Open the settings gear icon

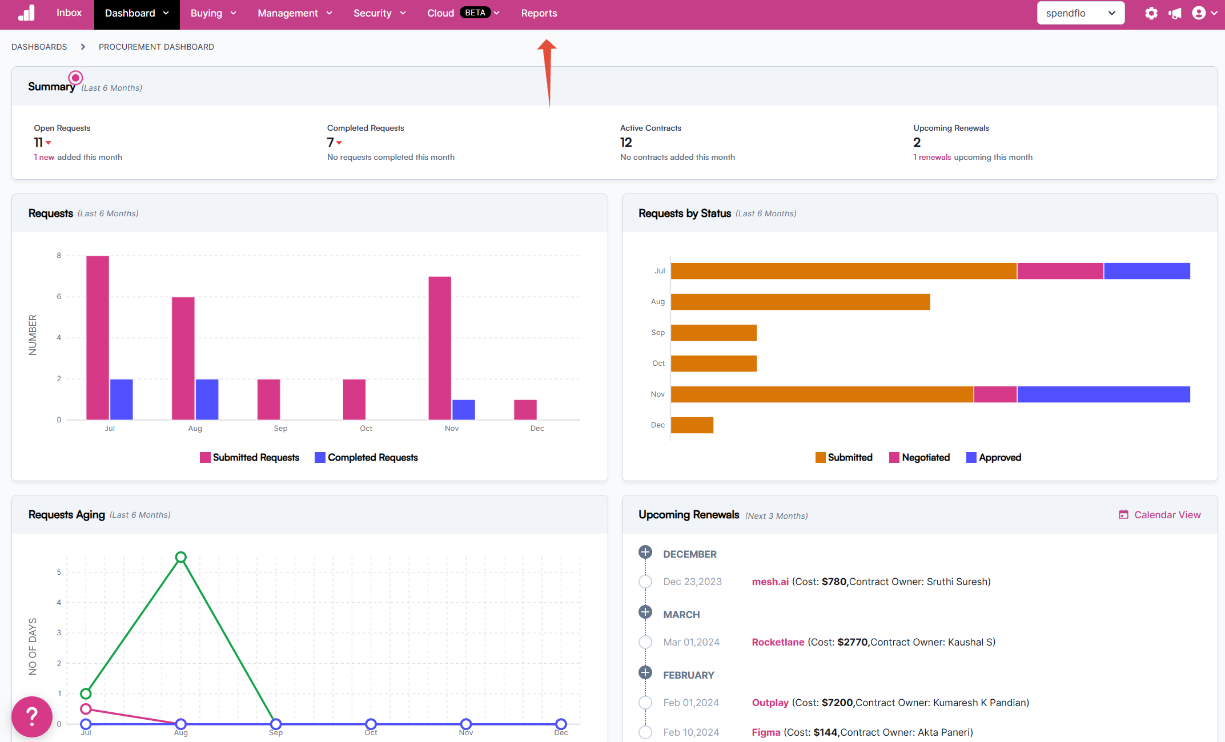click(x=1151, y=13)
